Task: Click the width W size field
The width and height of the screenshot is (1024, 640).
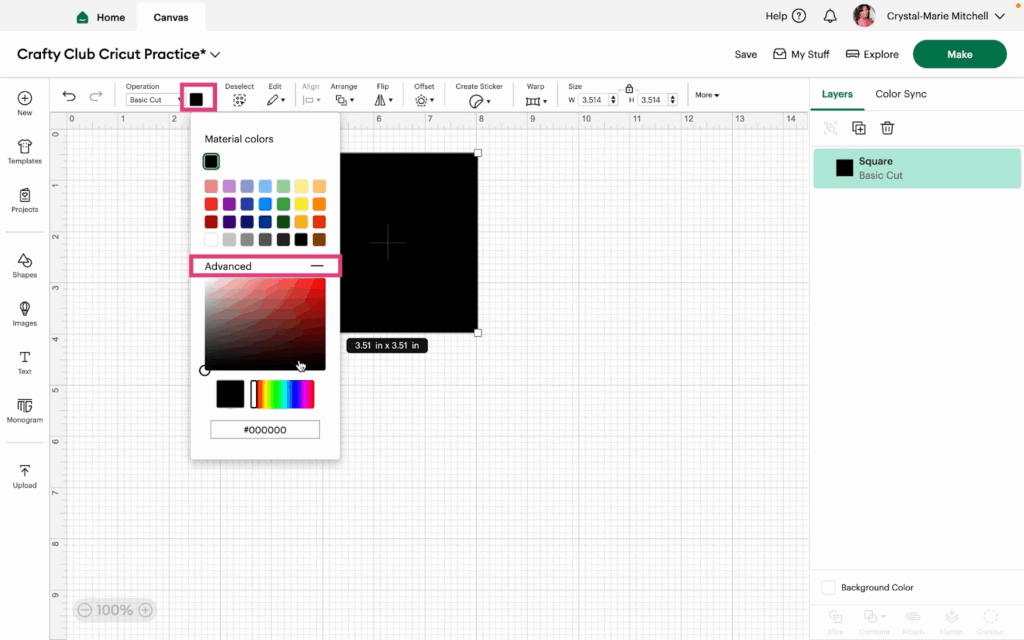Action: pos(593,100)
